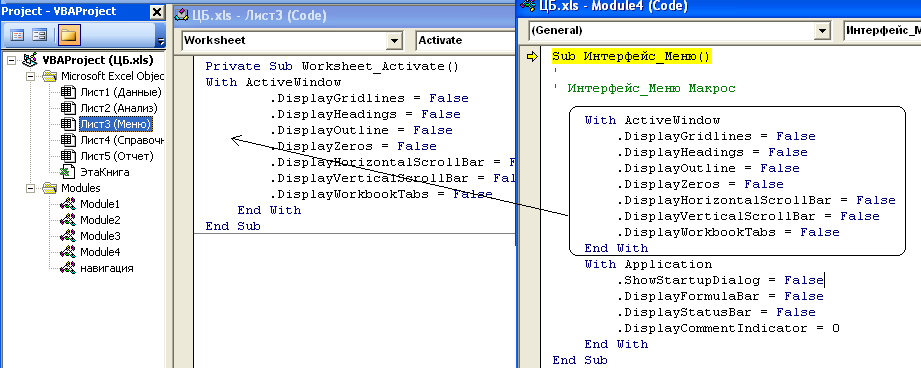Select Лист4 (Справочн sheet in project tree
The image size is (921, 368).
tap(122, 140)
